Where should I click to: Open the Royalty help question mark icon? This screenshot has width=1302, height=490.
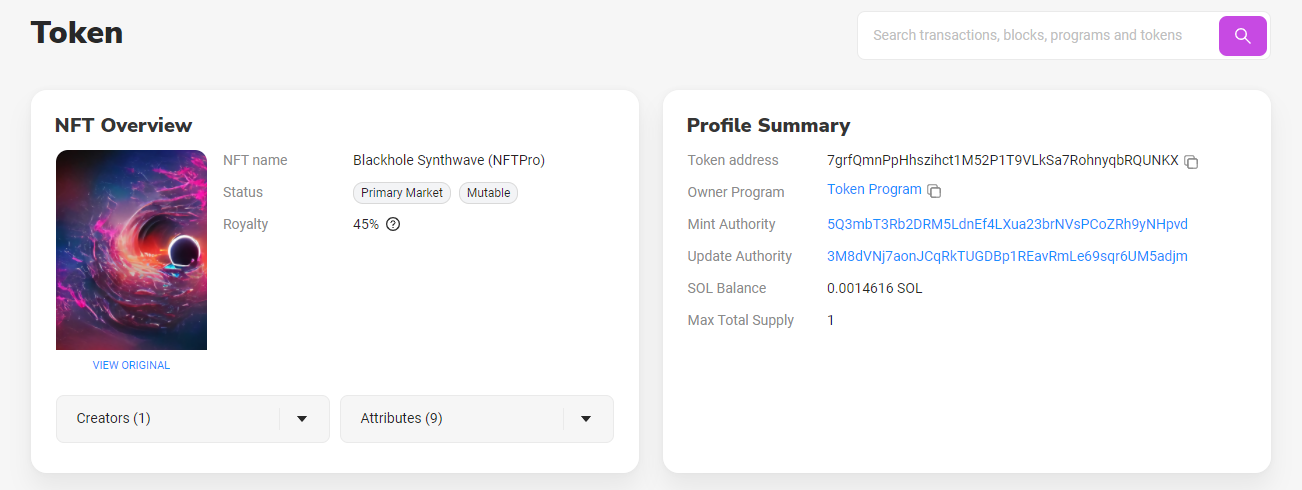tap(393, 224)
